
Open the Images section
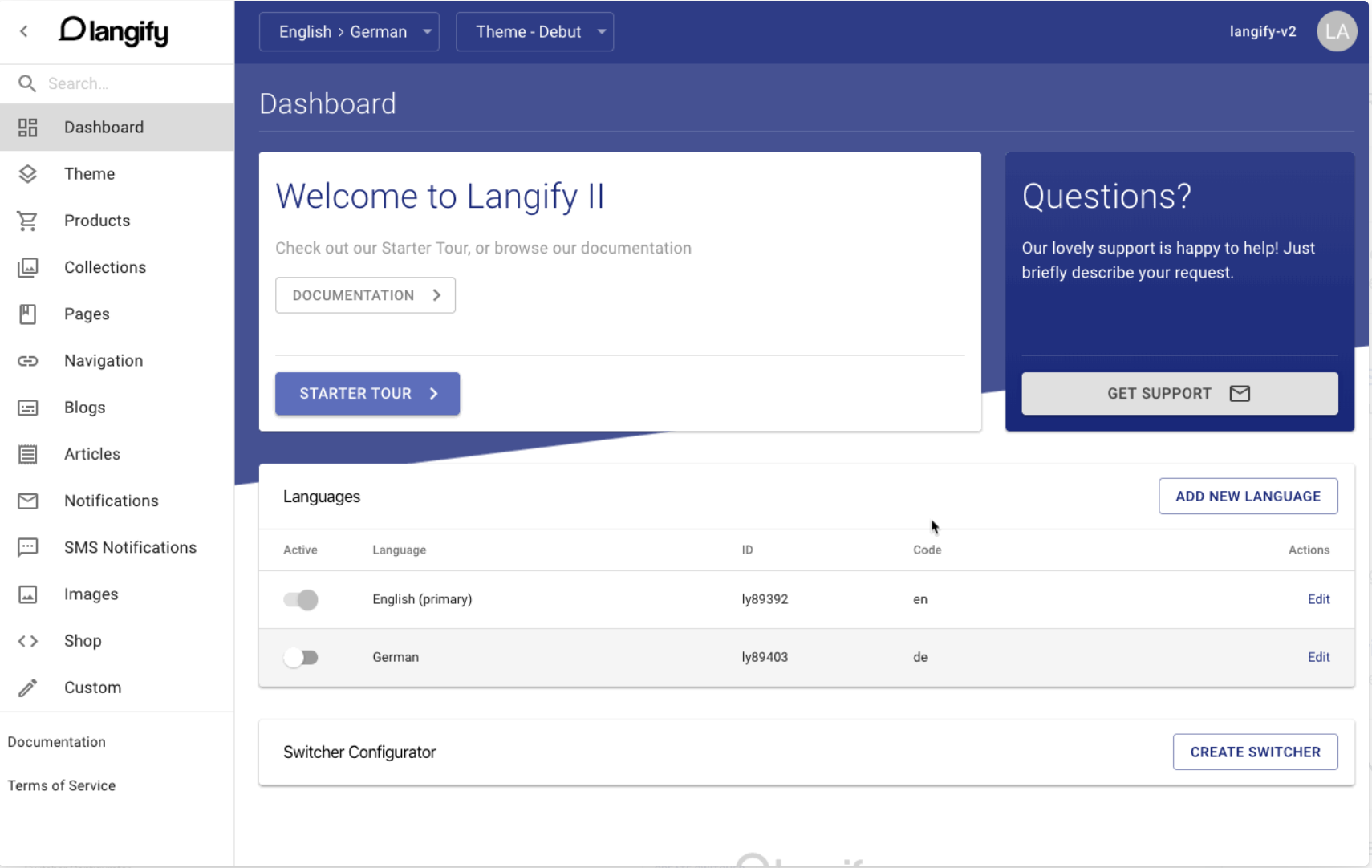click(117, 594)
